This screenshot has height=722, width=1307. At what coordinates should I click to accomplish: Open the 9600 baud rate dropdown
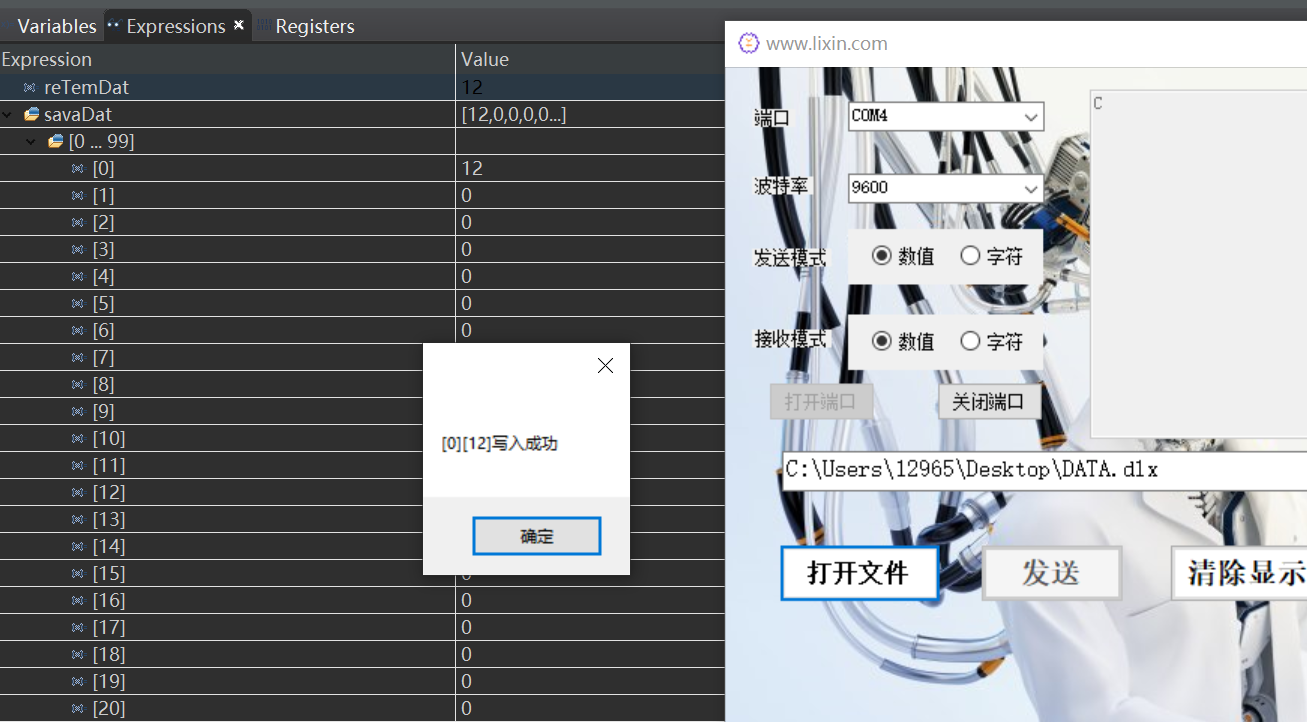[x=1031, y=189]
